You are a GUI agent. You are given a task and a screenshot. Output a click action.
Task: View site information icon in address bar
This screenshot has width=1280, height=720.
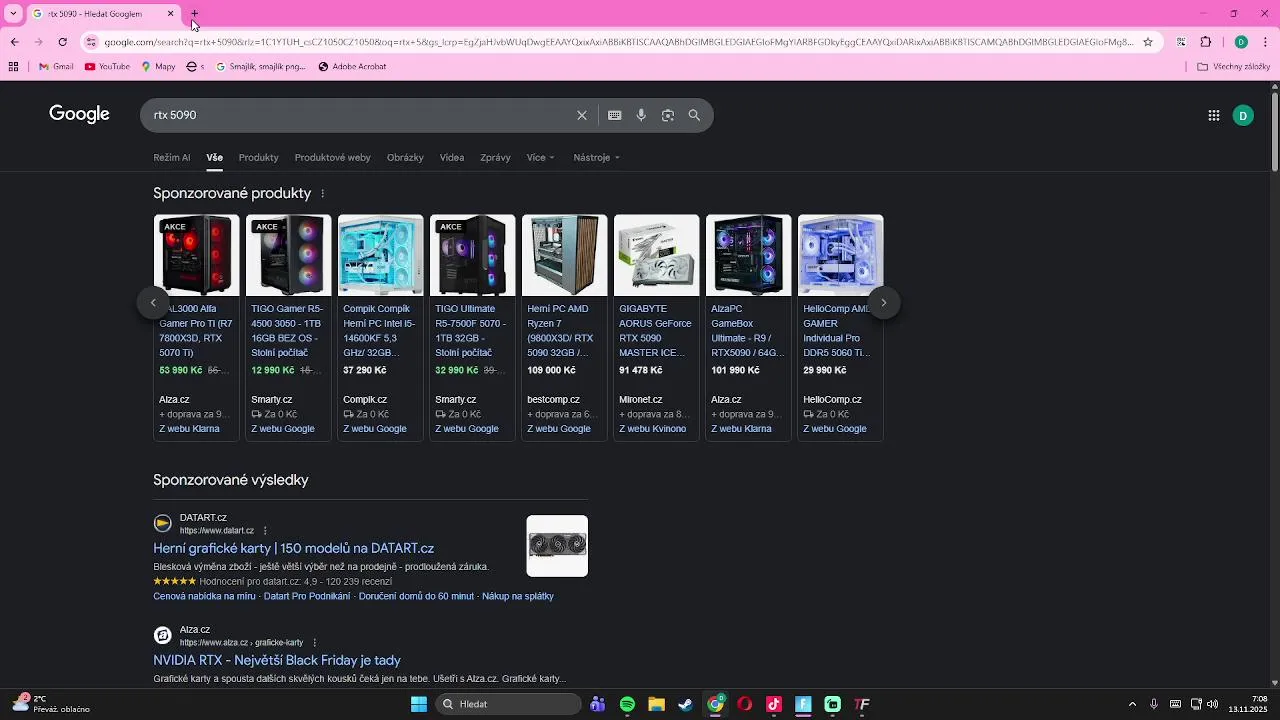click(x=91, y=42)
